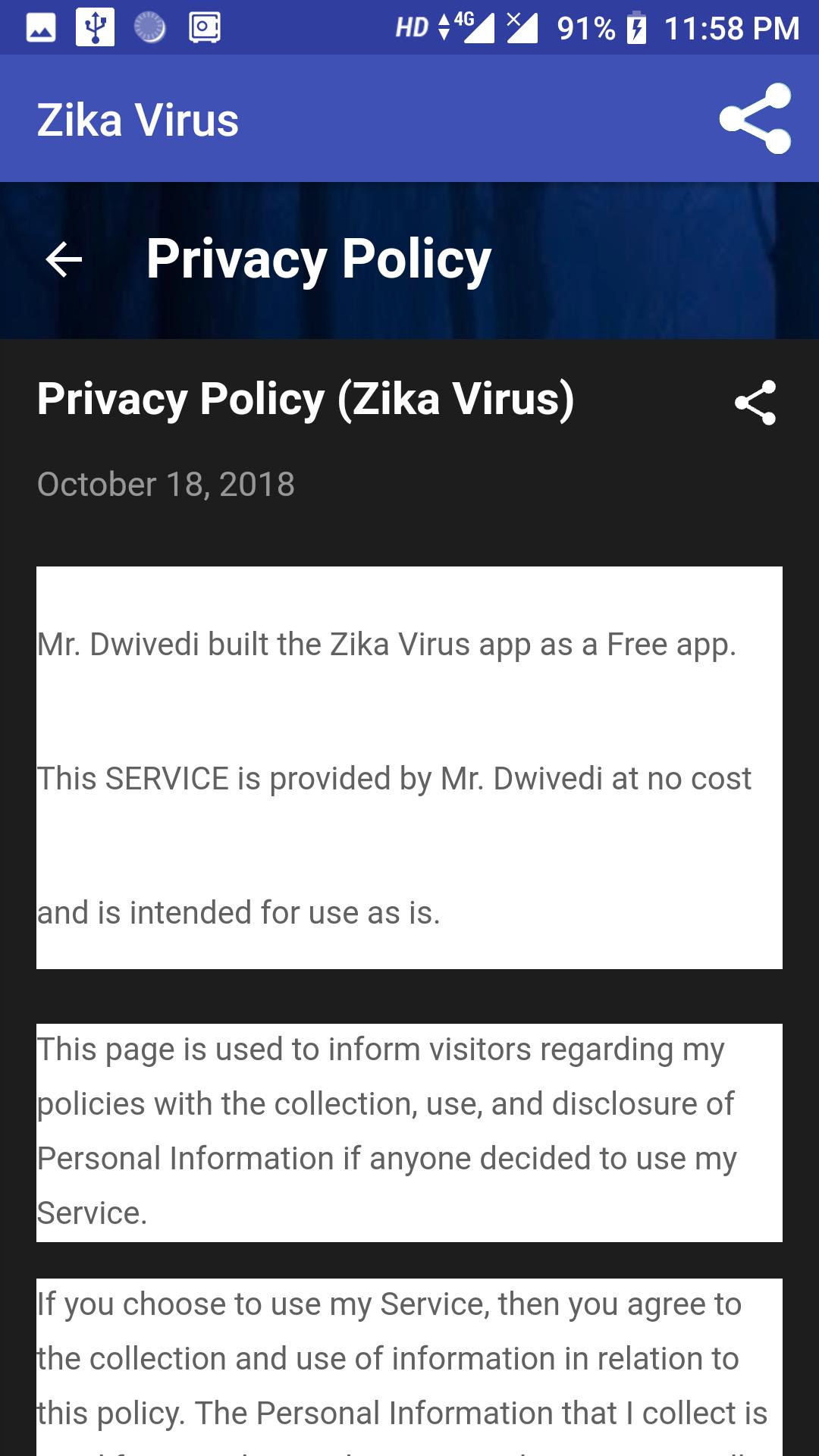Image resolution: width=819 pixels, height=1456 pixels.
Task: Tap the Privacy Policy (Zika Virus) heading
Action: [x=306, y=399]
